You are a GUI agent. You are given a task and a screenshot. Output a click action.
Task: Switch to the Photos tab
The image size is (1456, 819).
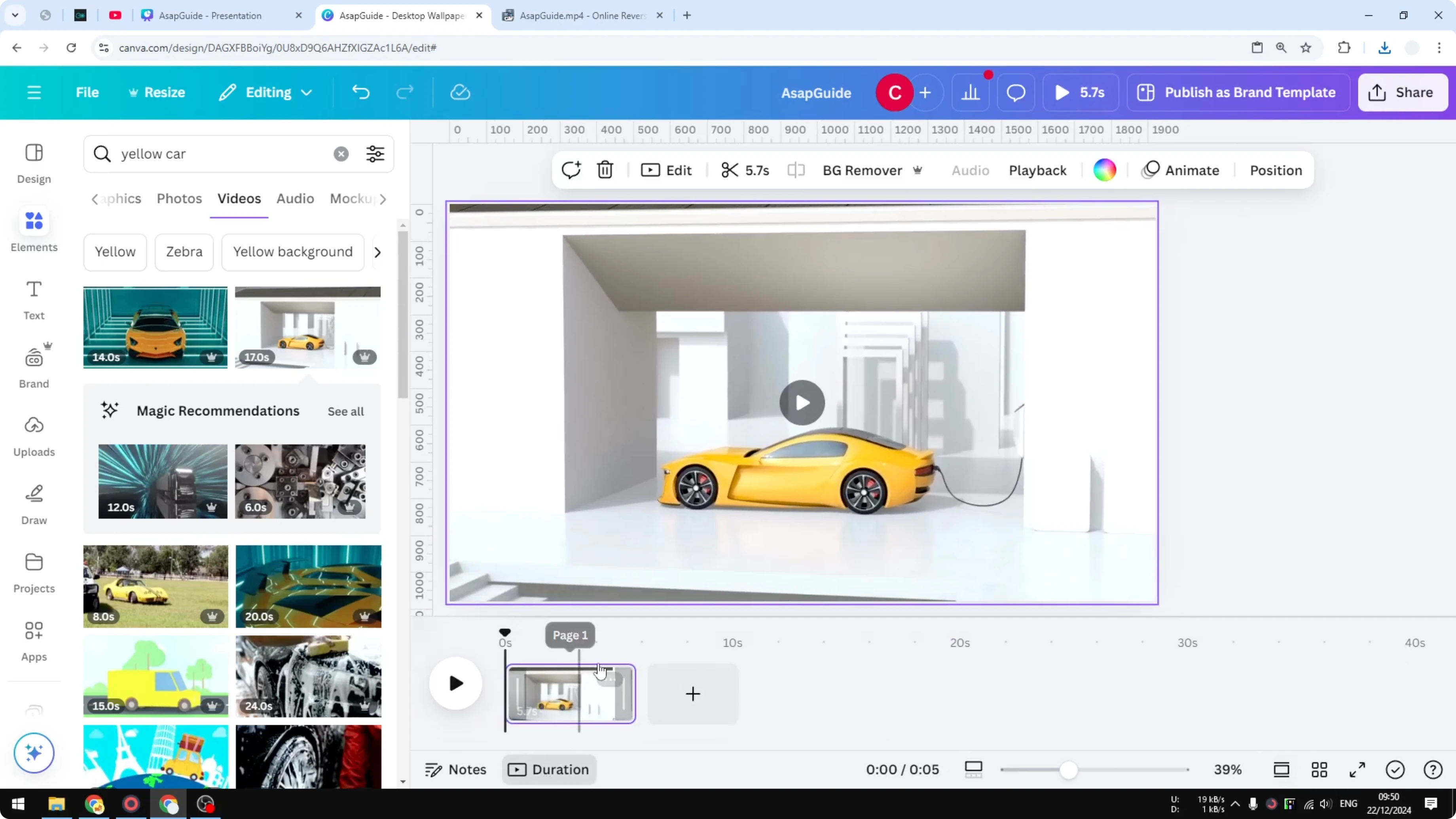(x=178, y=198)
